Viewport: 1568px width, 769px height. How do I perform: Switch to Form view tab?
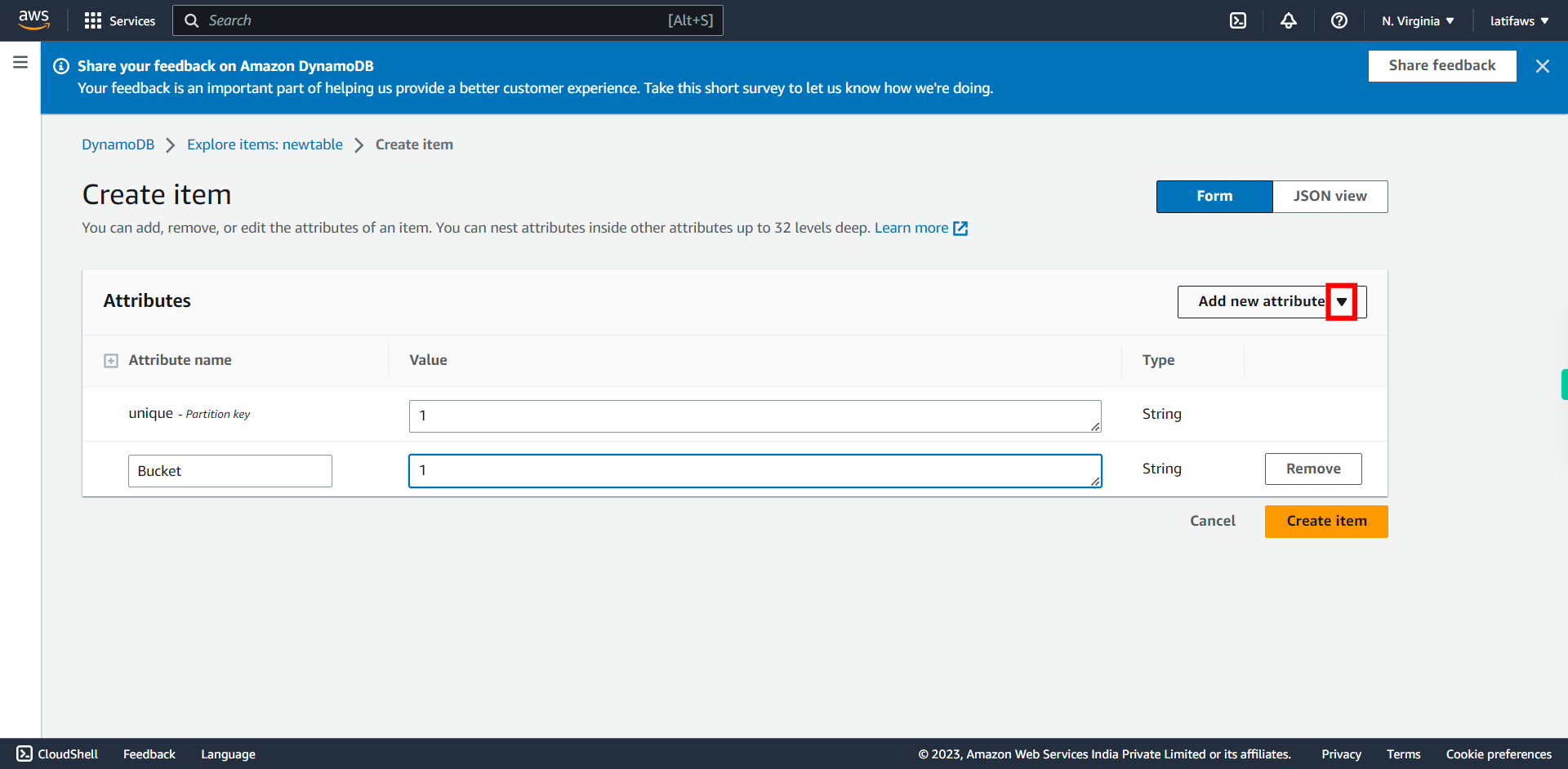[x=1214, y=196]
